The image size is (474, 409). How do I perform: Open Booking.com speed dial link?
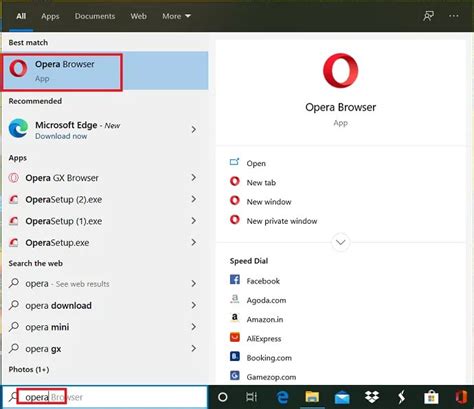tap(269, 358)
